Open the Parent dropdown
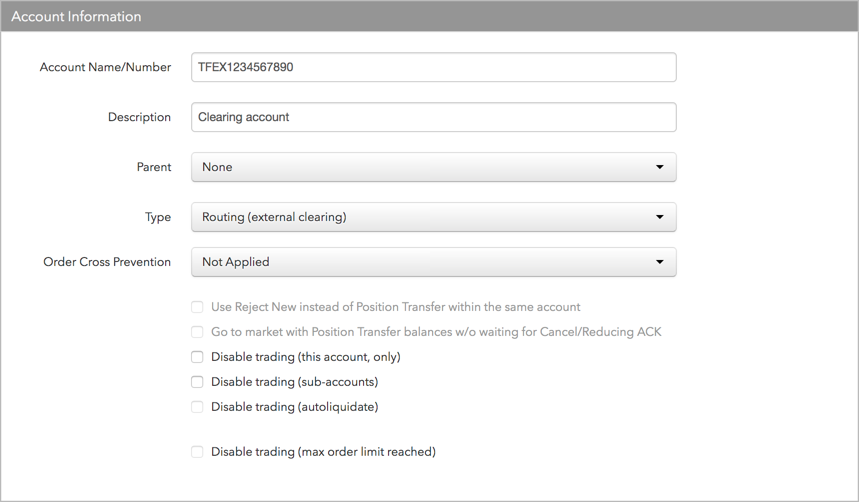This screenshot has width=859, height=502. (433, 167)
